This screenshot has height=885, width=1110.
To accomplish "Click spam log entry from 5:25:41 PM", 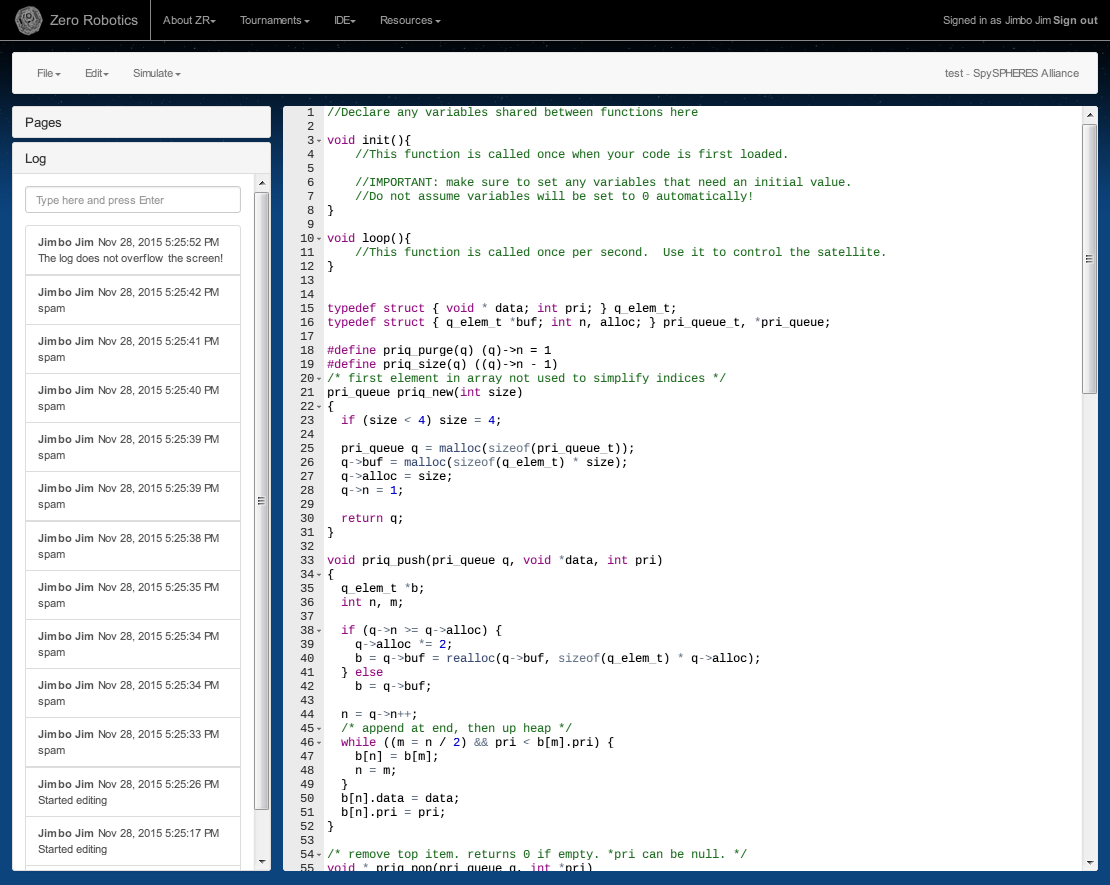I will [x=133, y=349].
